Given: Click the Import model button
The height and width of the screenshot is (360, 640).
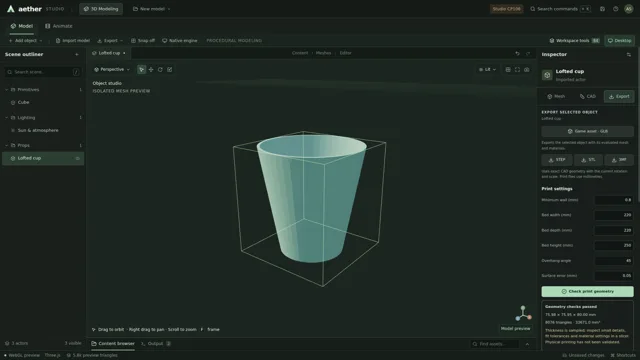Looking at the screenshot, I should pos(73,40).
